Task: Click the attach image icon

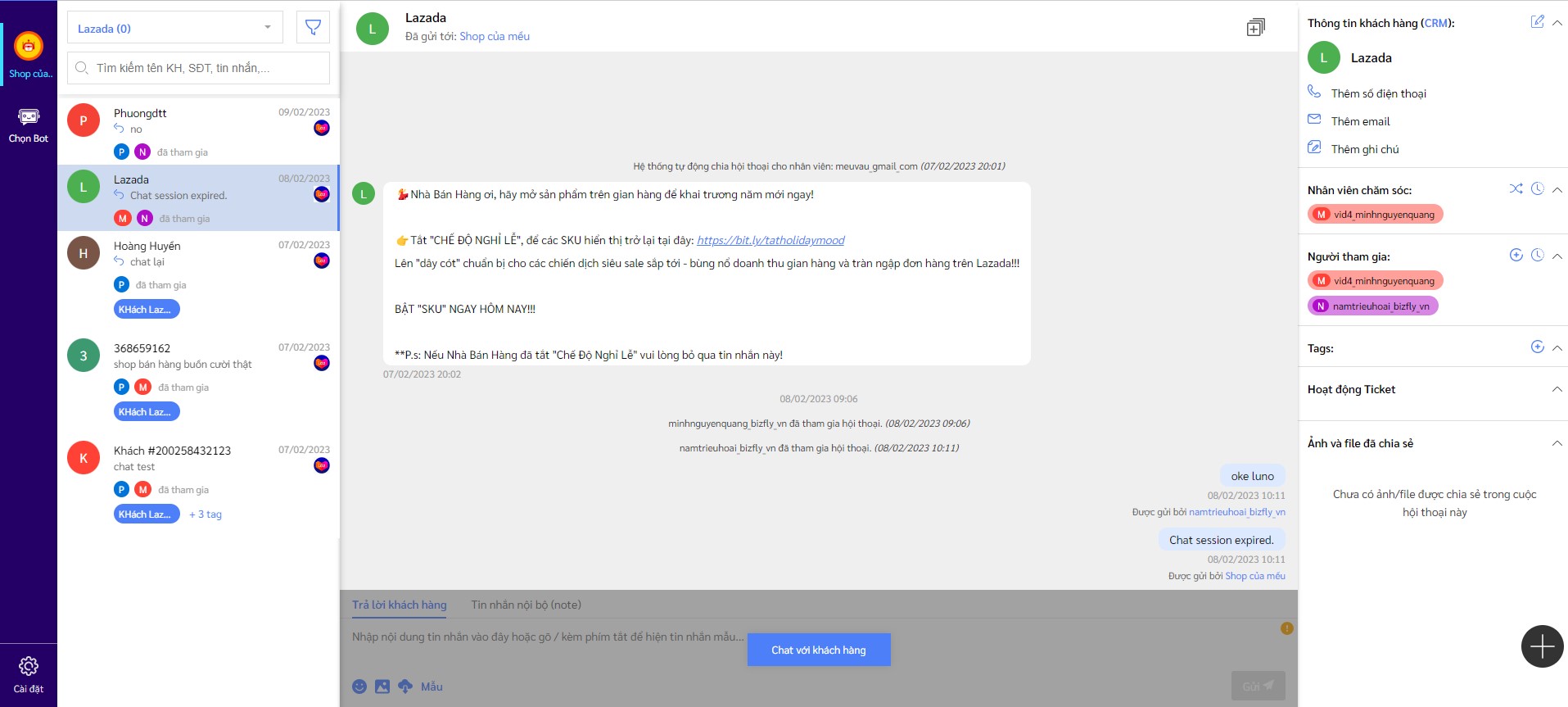Action: (382, 687)
